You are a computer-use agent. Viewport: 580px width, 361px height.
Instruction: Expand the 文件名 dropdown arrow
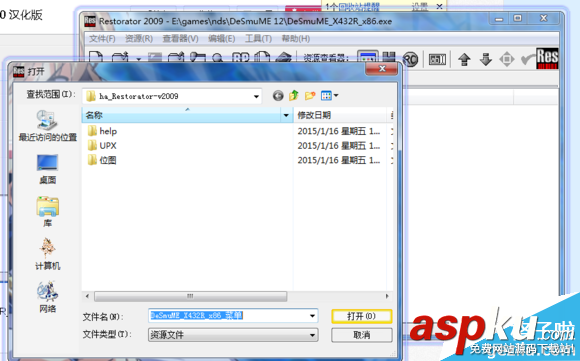click(x=313, y=316)
